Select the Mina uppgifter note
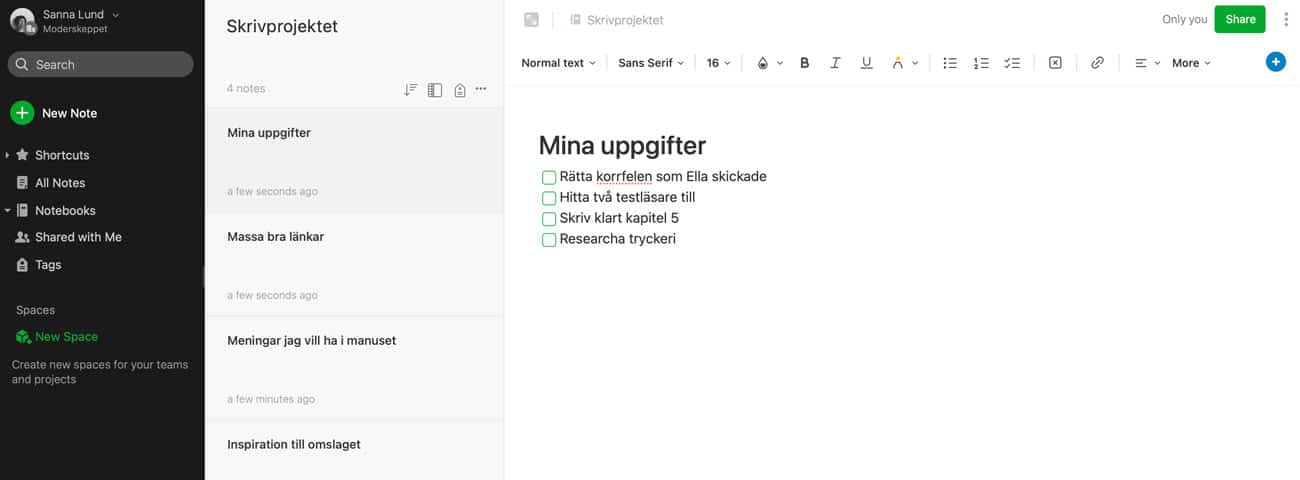The height and width of the screenshot is (480, 1300). tap(354, 160)
